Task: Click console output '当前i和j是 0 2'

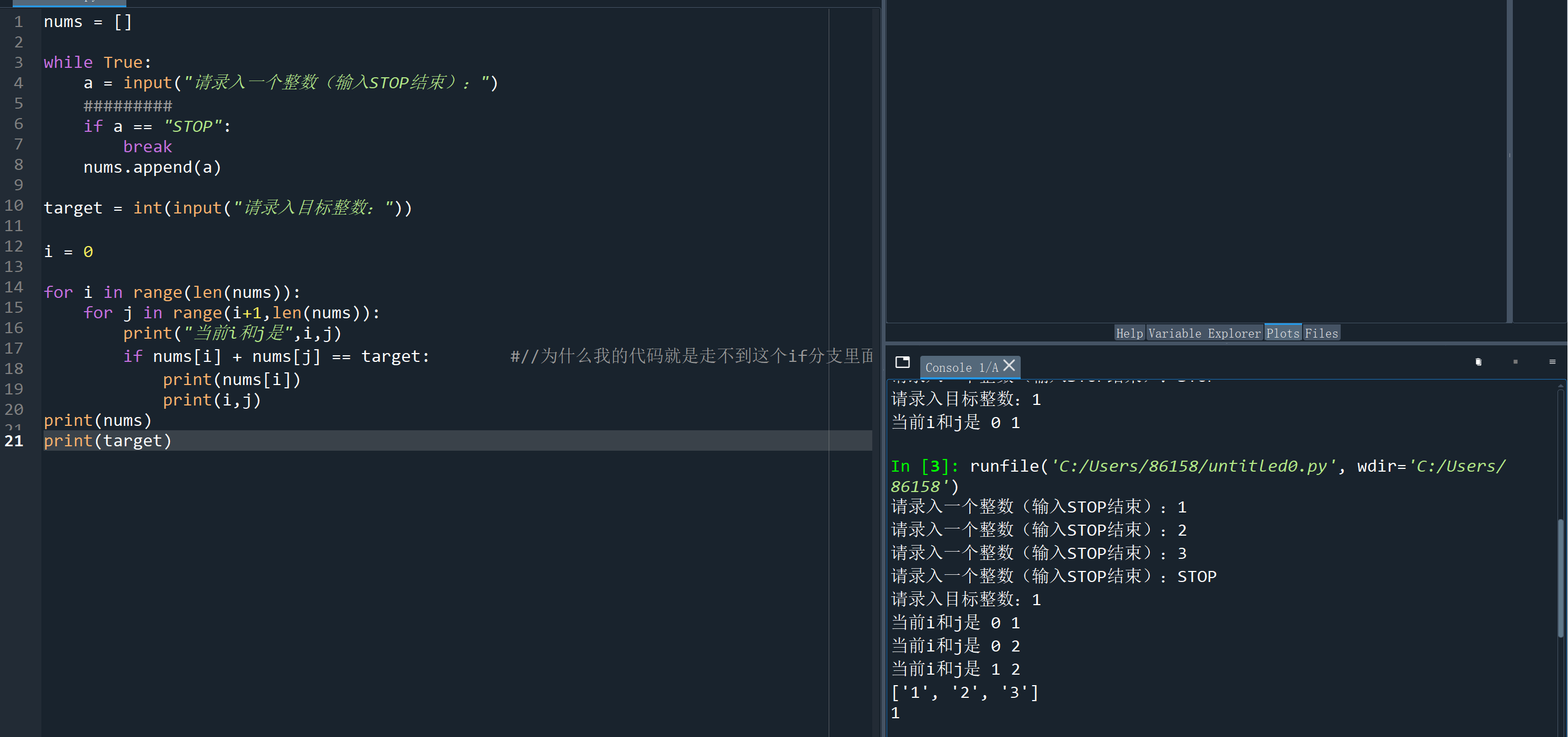Action: click(956, 647)
